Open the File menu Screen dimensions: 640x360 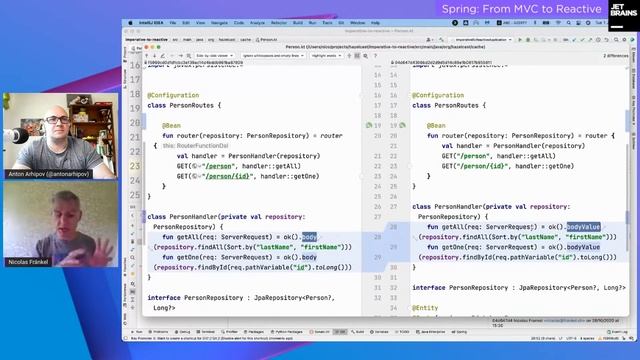click(173, 23)
